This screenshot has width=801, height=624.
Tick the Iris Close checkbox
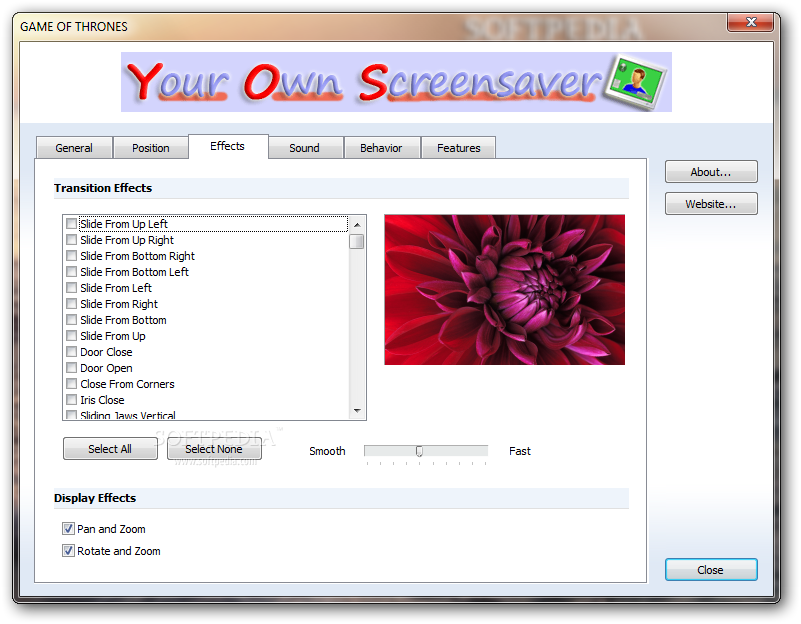click(x=72, y=400)
